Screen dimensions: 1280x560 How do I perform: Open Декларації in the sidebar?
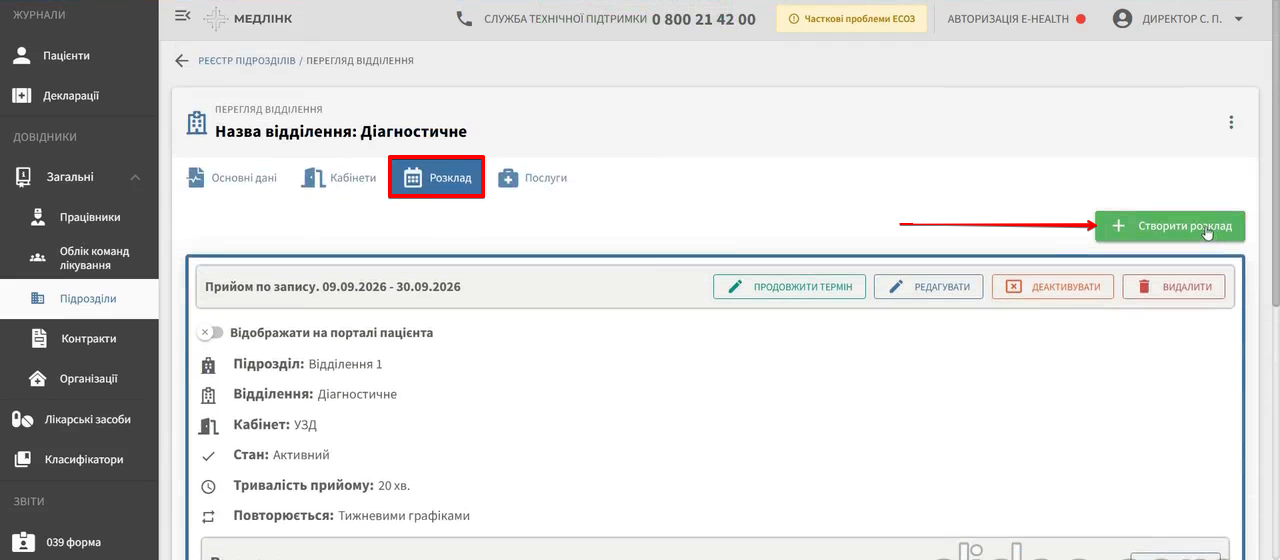79,96
